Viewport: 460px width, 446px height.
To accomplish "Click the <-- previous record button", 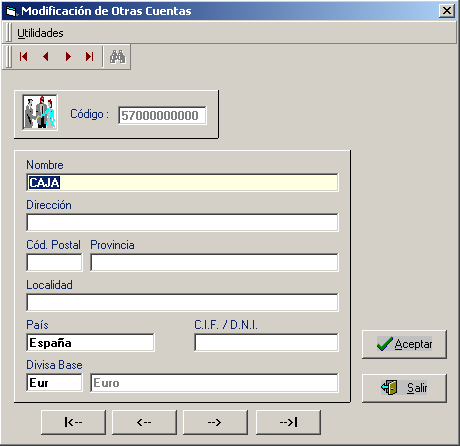I will (144, 422).
